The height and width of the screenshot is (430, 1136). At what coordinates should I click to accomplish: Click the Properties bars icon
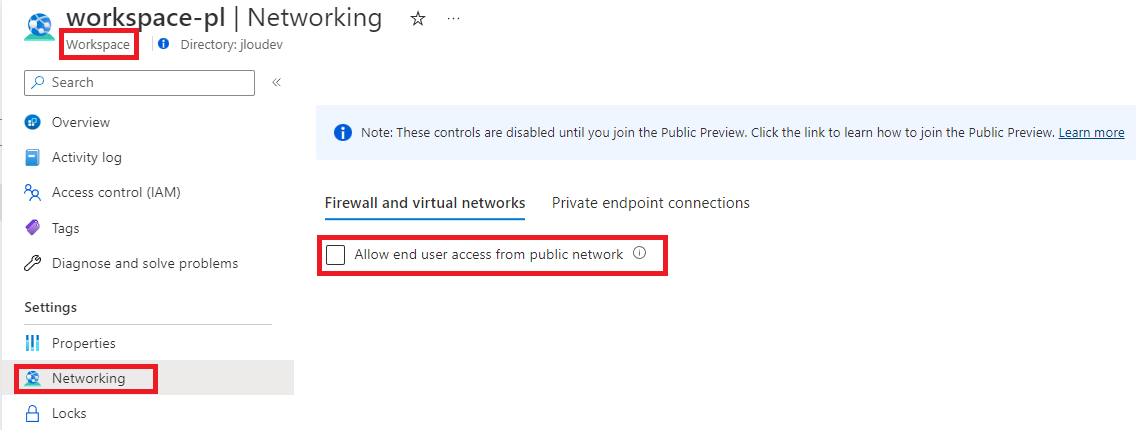coord(33,343)
